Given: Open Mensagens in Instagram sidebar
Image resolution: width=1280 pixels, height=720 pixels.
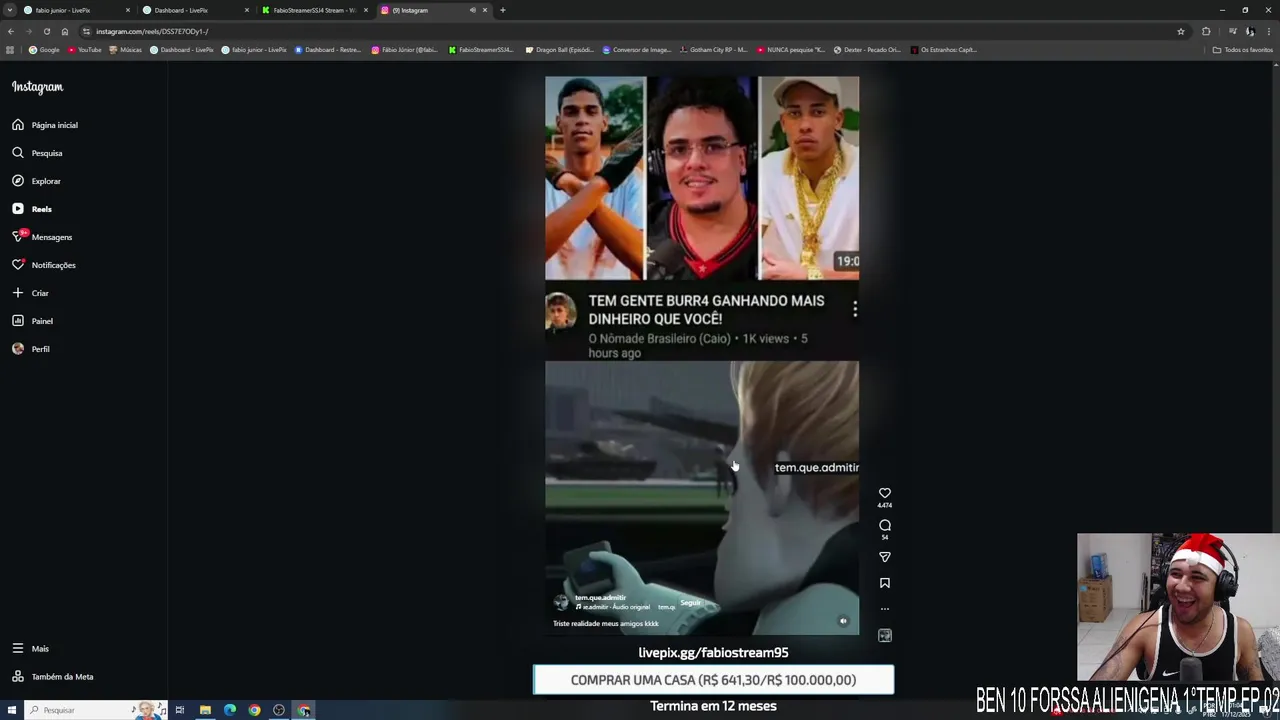Looking at the screenshot, I should (x=42, y=237).
